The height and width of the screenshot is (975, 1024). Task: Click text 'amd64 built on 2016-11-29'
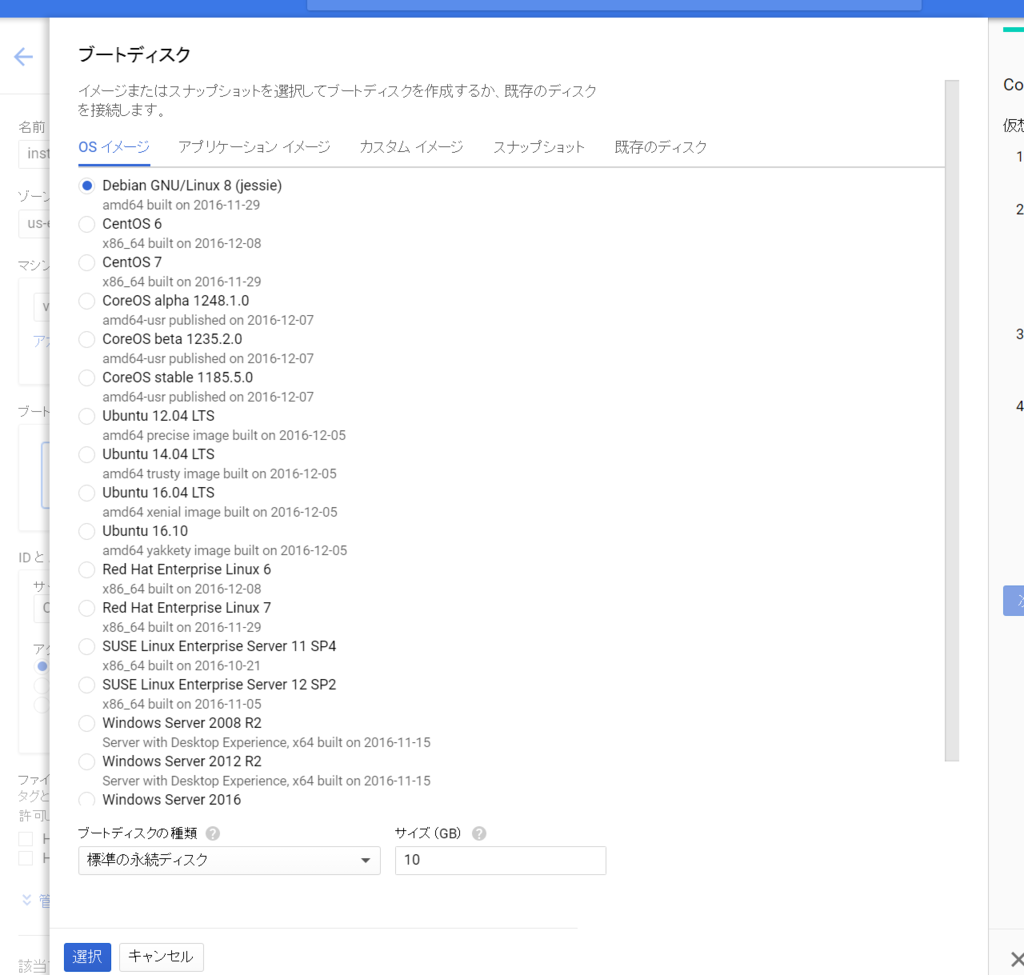tap(181, 205)
